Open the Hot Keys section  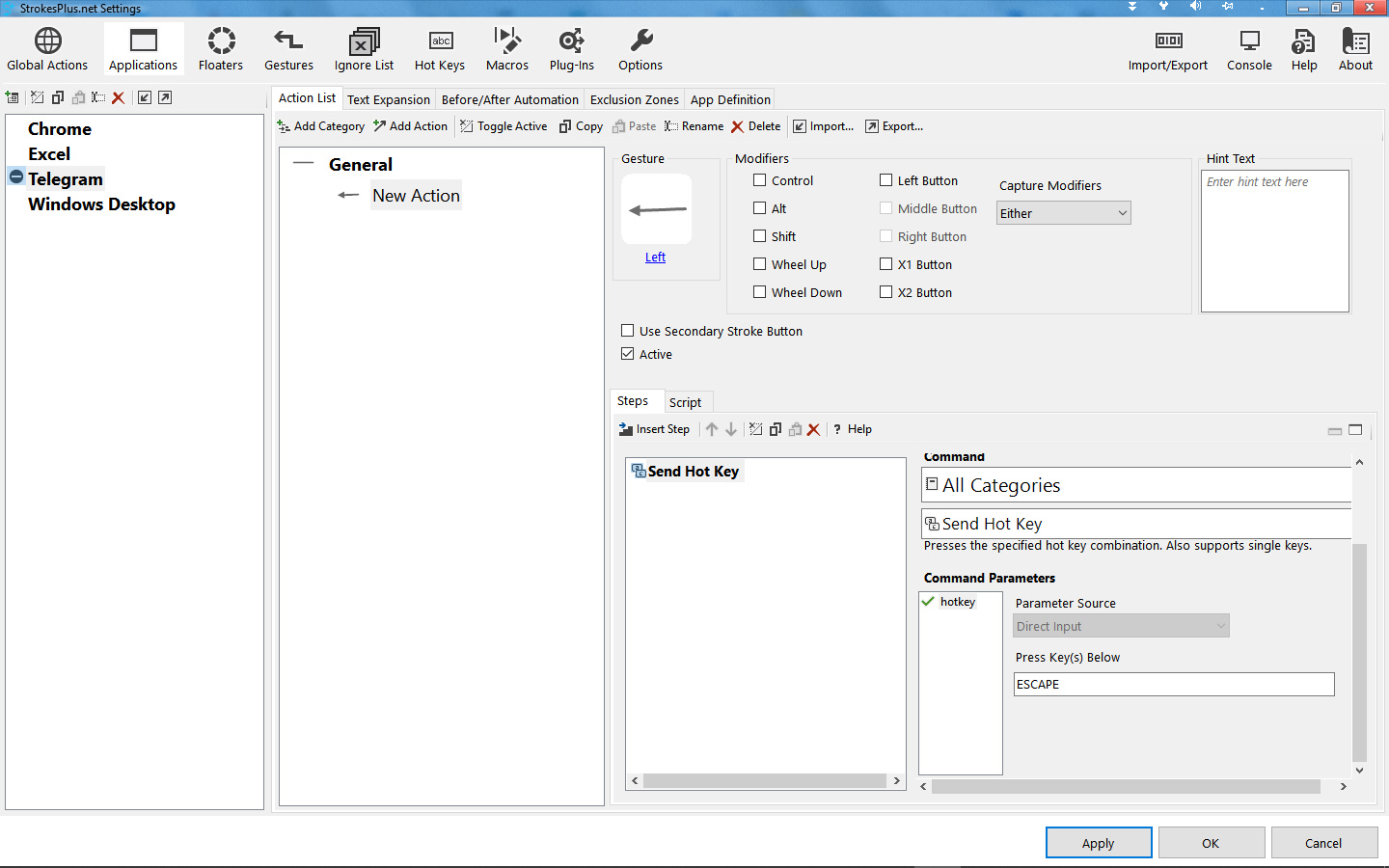[440, 49]
